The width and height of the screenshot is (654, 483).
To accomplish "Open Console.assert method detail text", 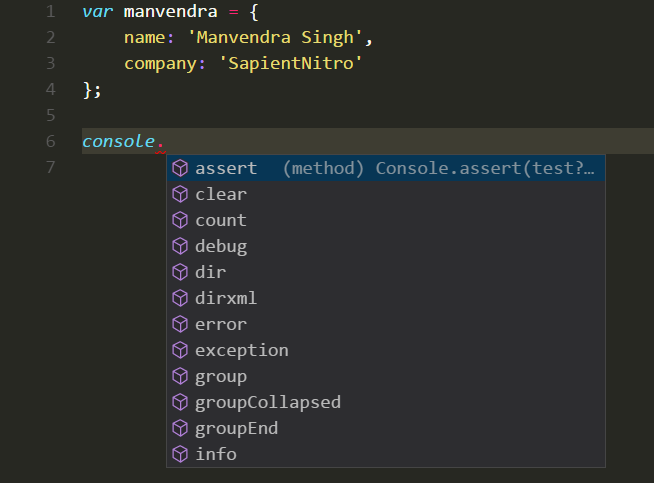I will 438,169.
